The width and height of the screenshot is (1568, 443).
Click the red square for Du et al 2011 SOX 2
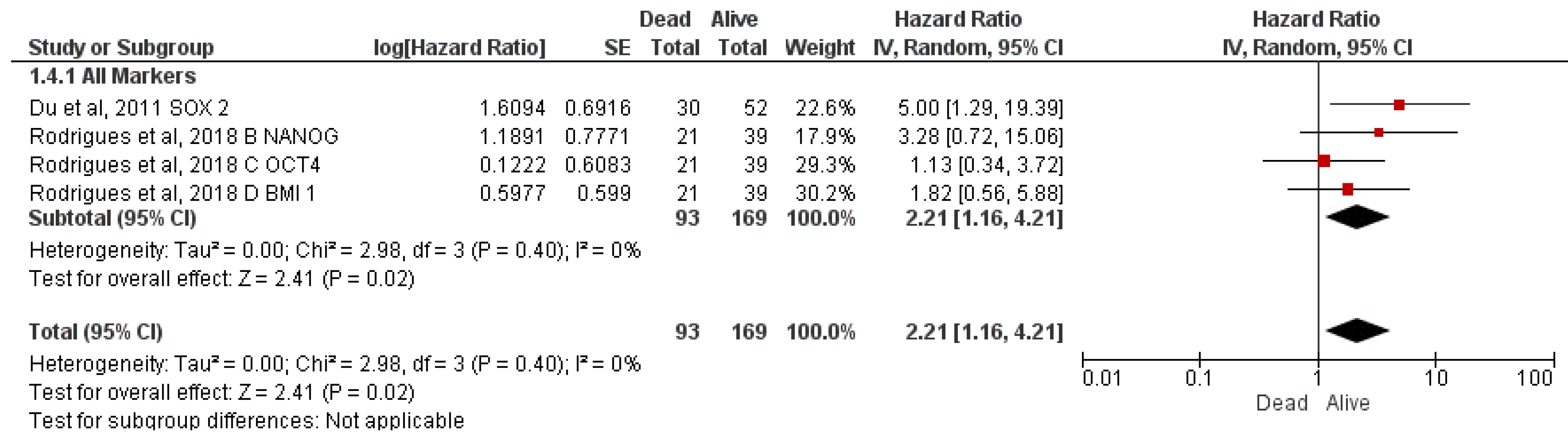point(1399,105)
